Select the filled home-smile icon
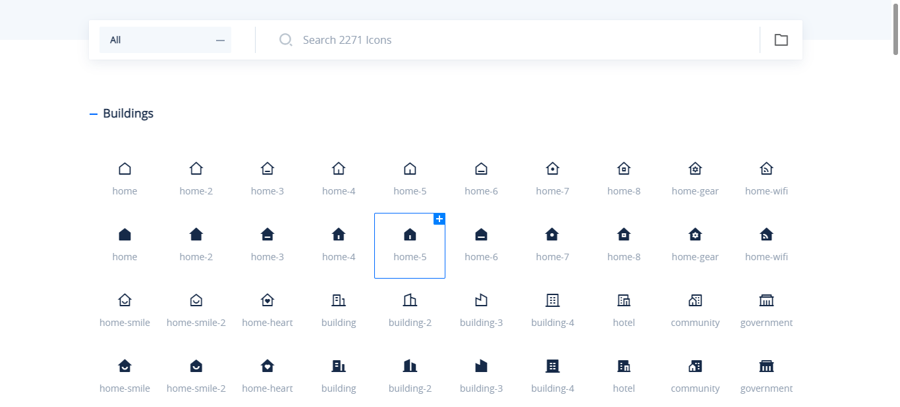This screenshot has width=900, height=407. 125,366
